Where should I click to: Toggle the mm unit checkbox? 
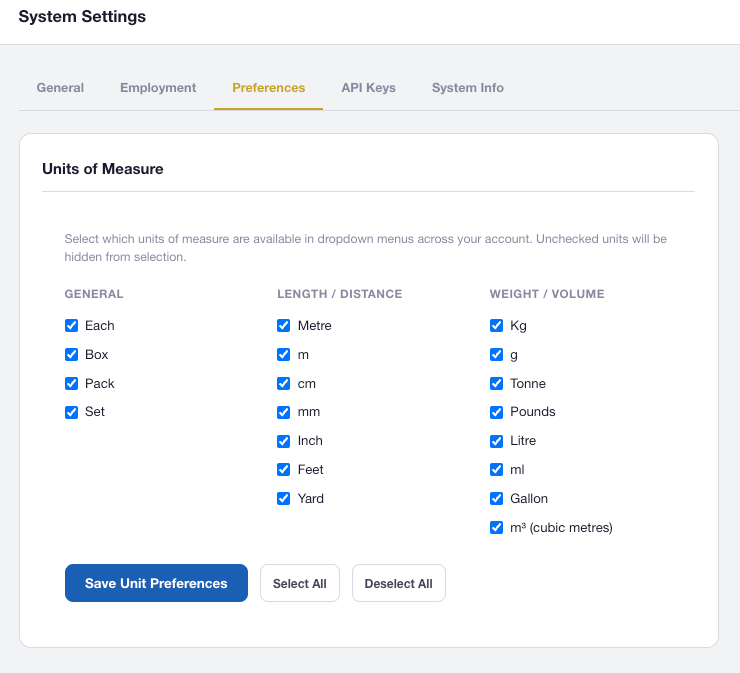tap(284, 412)
